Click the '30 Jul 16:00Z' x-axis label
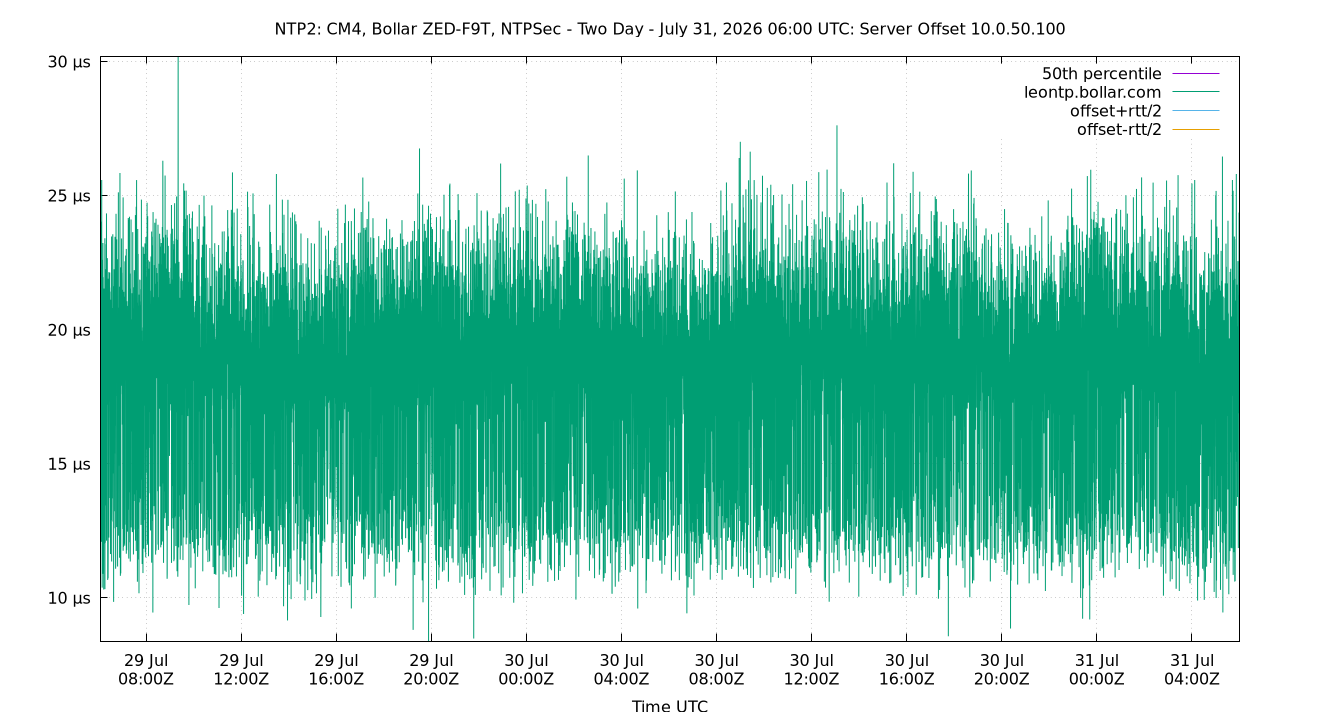This screenshot has height=720, width=1340. 906,670
